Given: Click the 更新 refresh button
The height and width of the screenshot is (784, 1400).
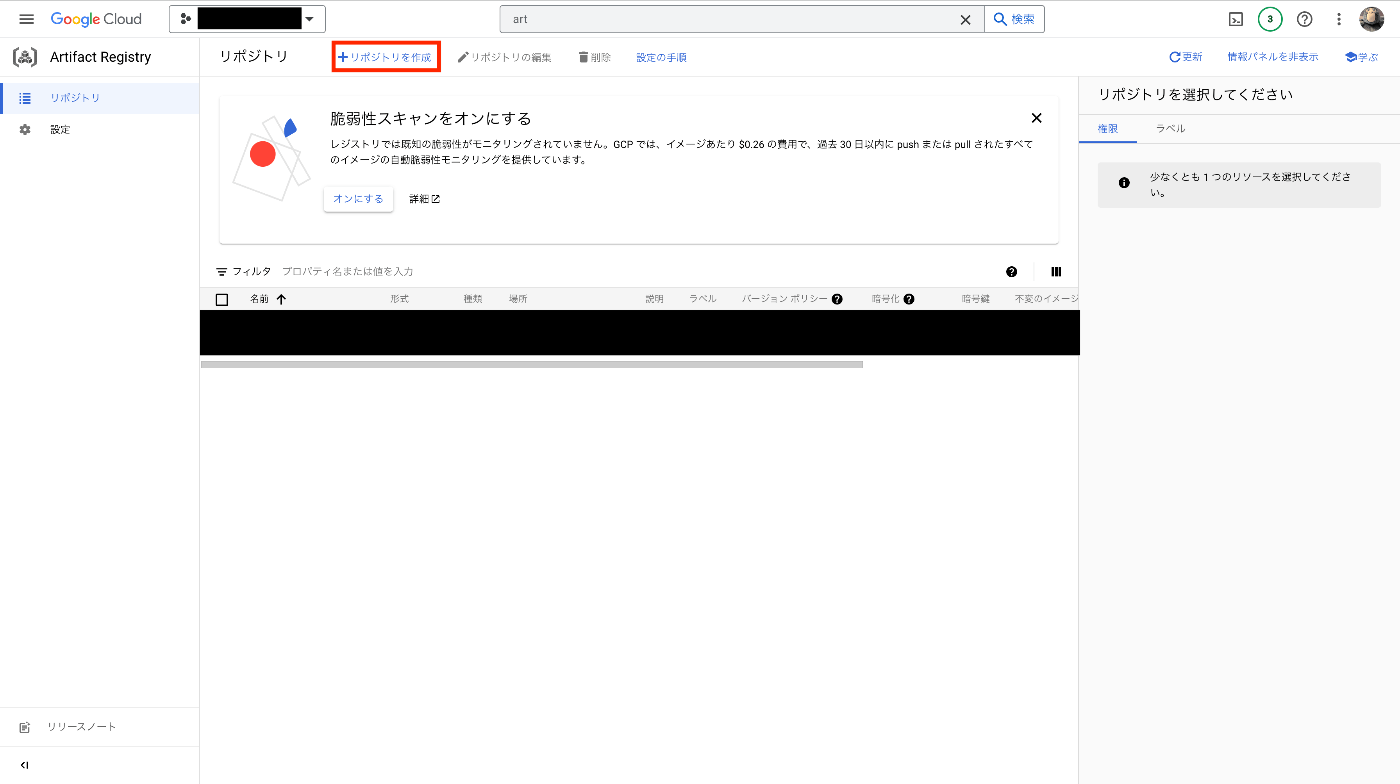Looking at the screenshot, I should pos(1186,57).
